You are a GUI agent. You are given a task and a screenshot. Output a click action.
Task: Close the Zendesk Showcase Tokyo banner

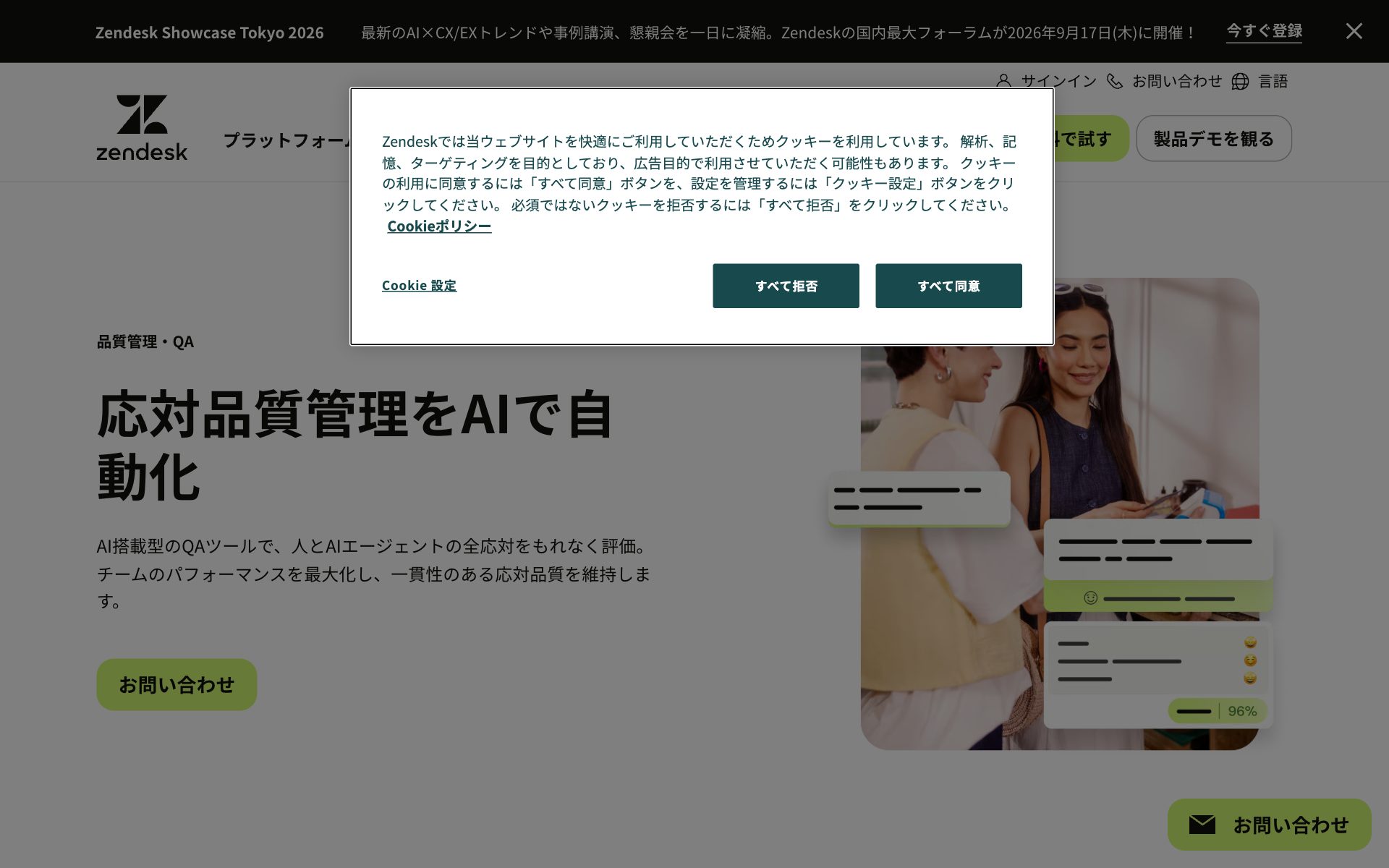click(x=1354, y=31)
